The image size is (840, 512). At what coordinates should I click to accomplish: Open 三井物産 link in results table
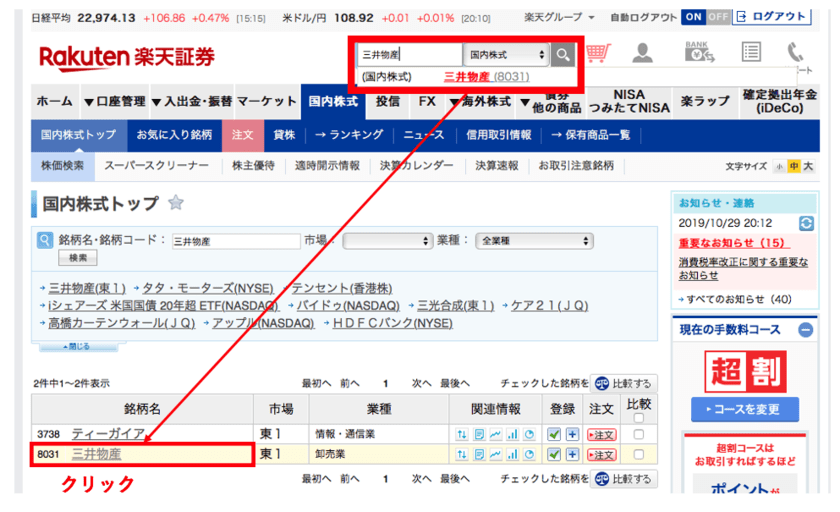click(96, 454)
